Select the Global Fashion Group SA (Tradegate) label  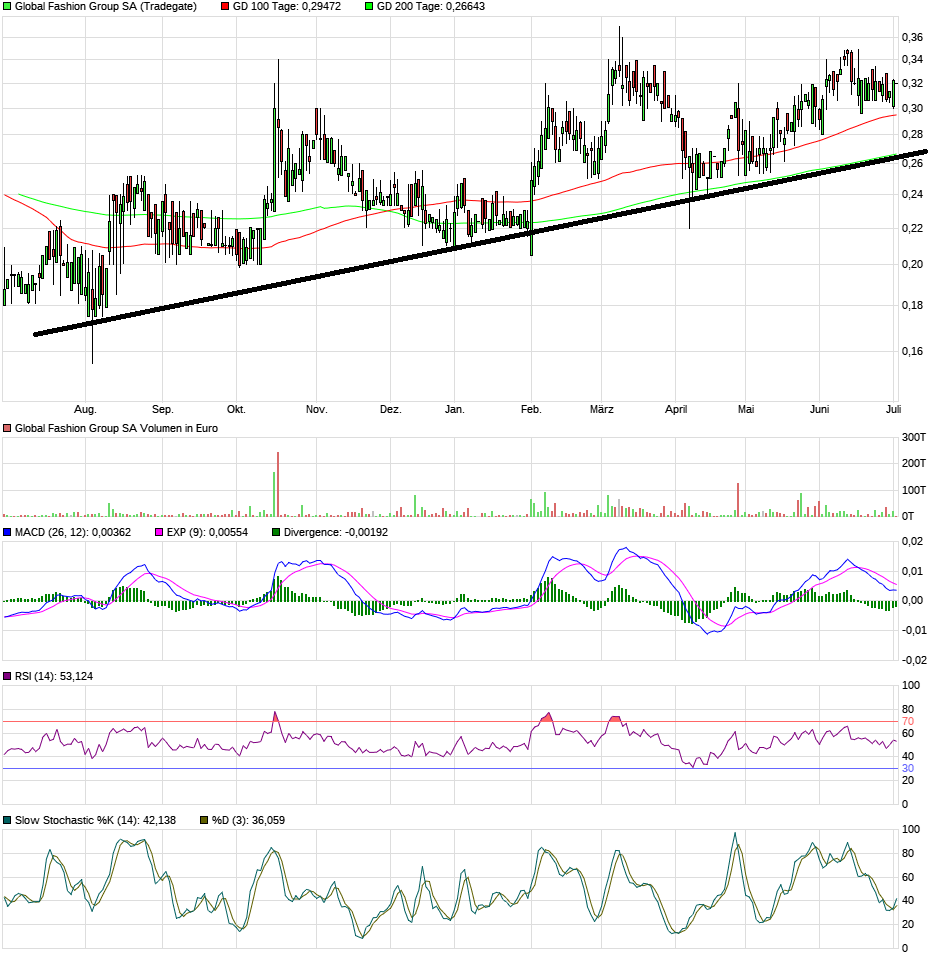tap(106, 7)
